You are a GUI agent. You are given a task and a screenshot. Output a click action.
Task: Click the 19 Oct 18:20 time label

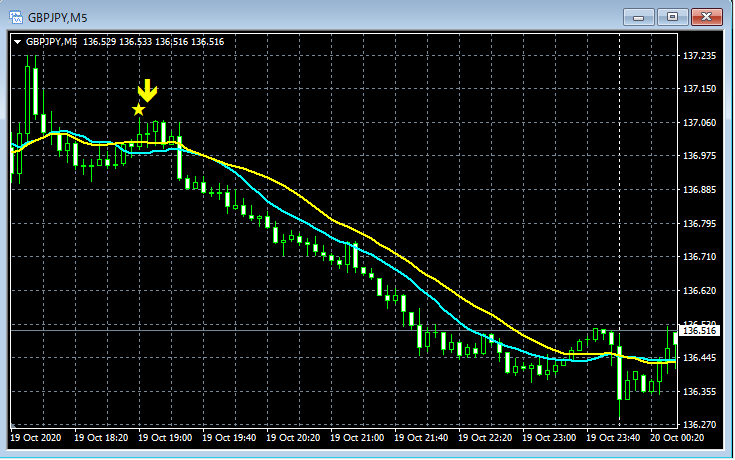point(101,437)
